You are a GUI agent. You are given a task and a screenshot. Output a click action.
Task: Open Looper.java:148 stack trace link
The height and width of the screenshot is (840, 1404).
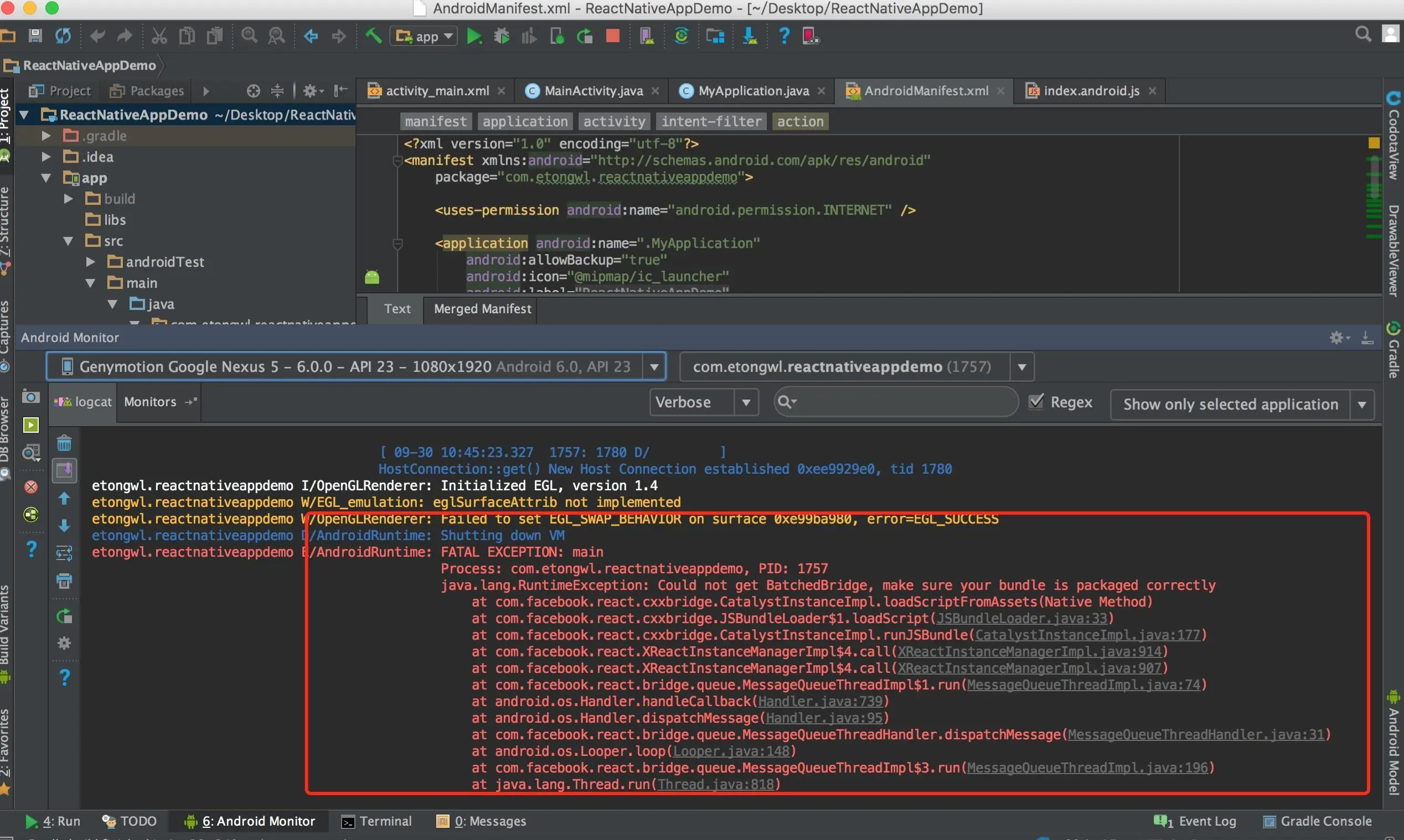tap(731, 751)
